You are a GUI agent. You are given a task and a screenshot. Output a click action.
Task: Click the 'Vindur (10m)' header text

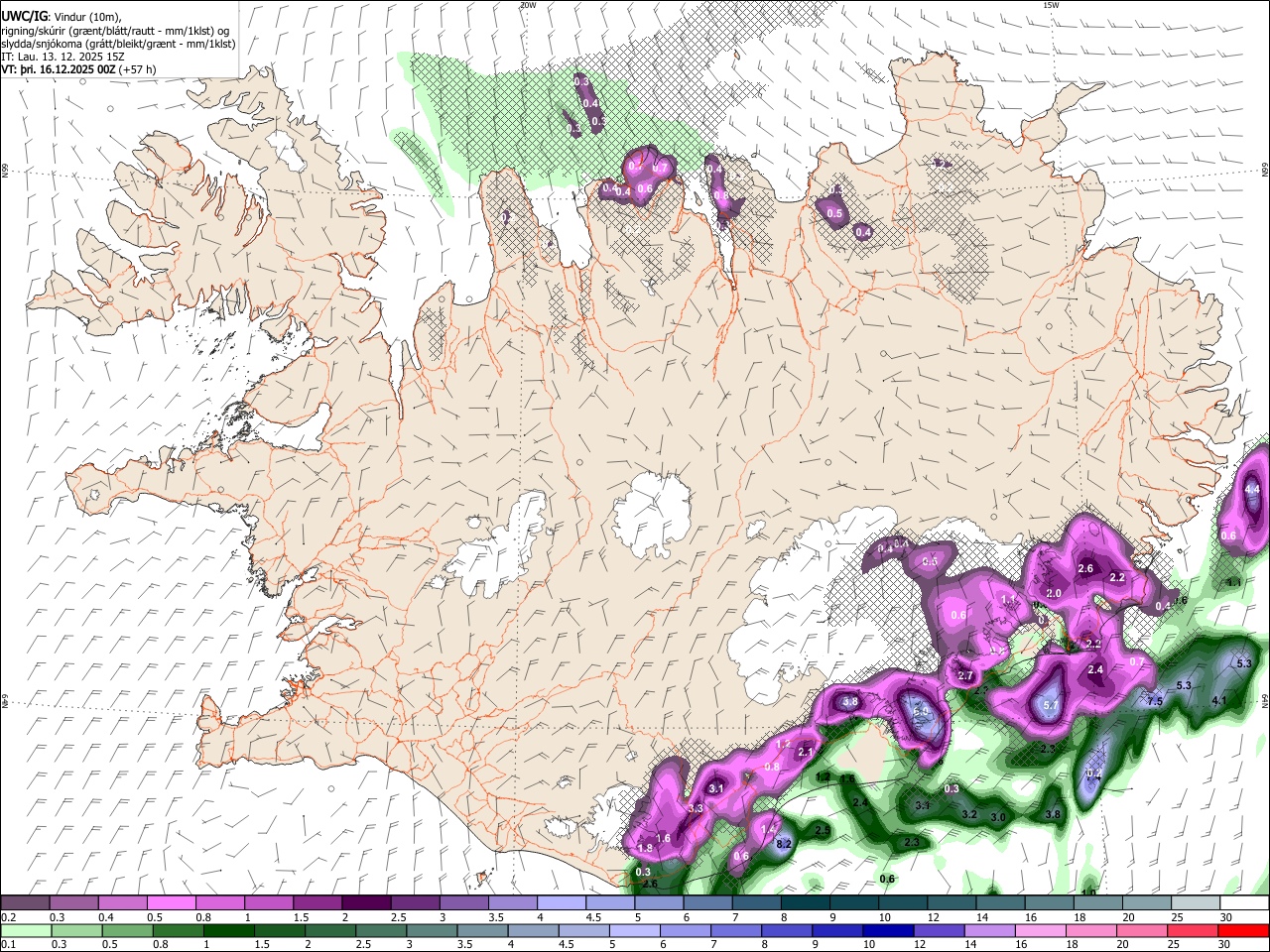(86, 16)
